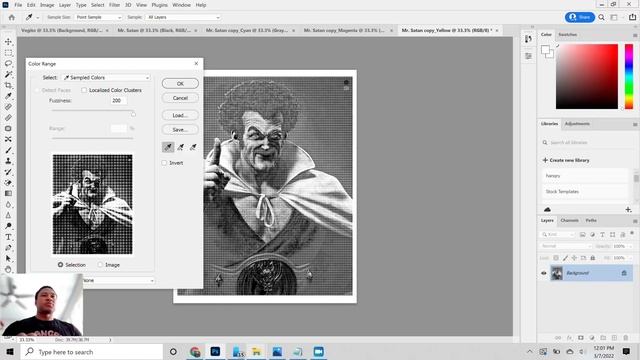Select the Brush tool

click(8, 150)
